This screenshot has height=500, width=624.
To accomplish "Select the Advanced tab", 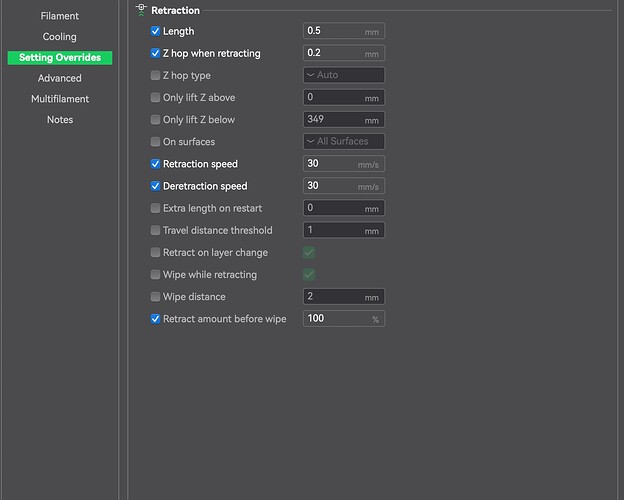I will point(60,78).
